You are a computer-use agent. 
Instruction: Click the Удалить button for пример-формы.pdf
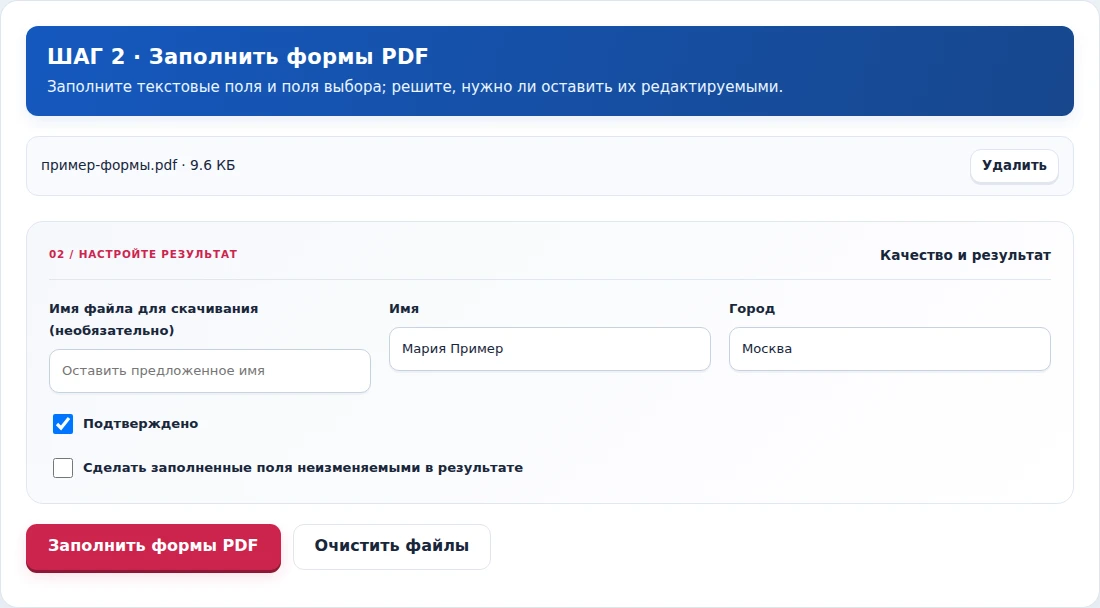[x=1014, y=165]
